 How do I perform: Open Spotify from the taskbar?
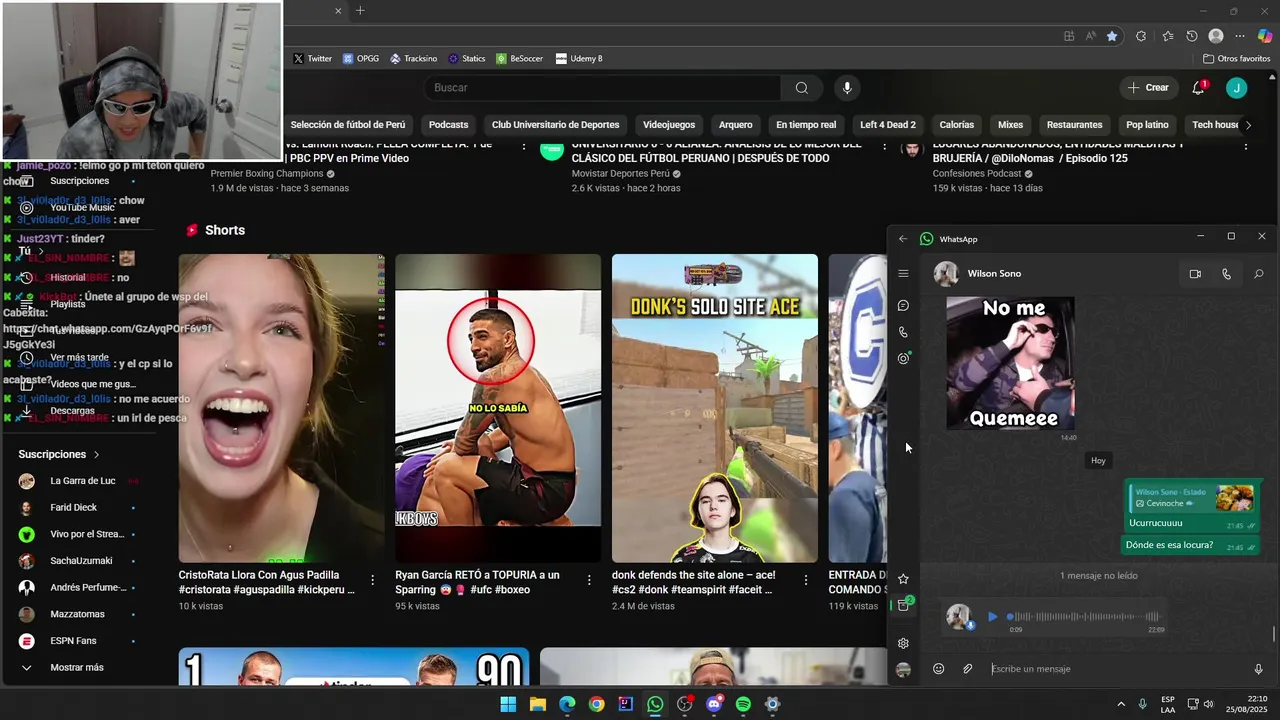(743, 704)
